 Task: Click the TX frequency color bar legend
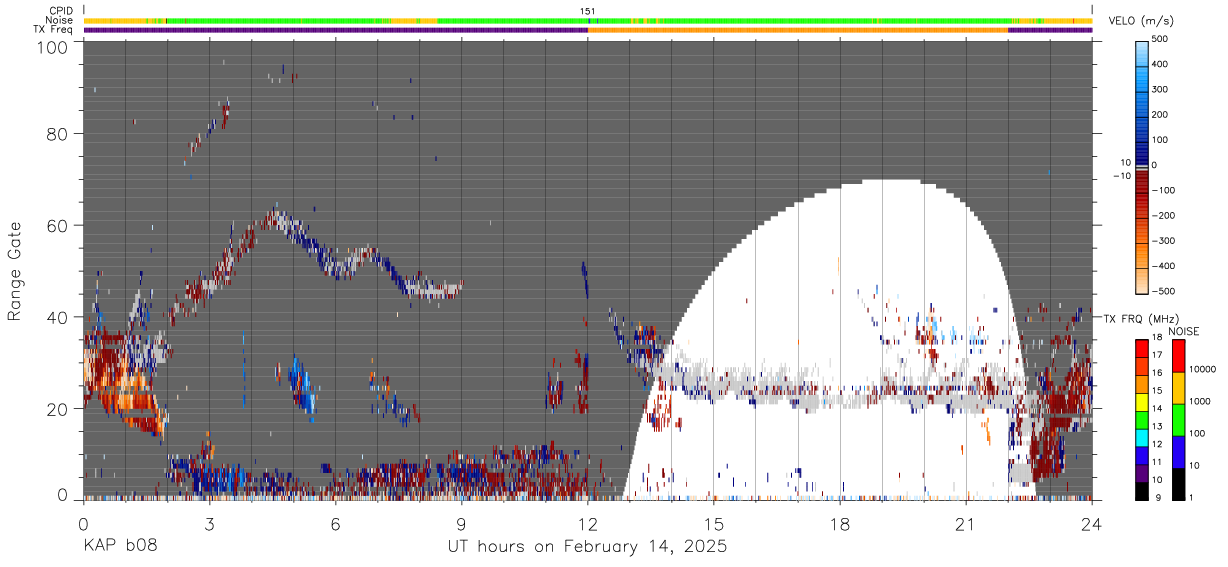coord(1142,418)
